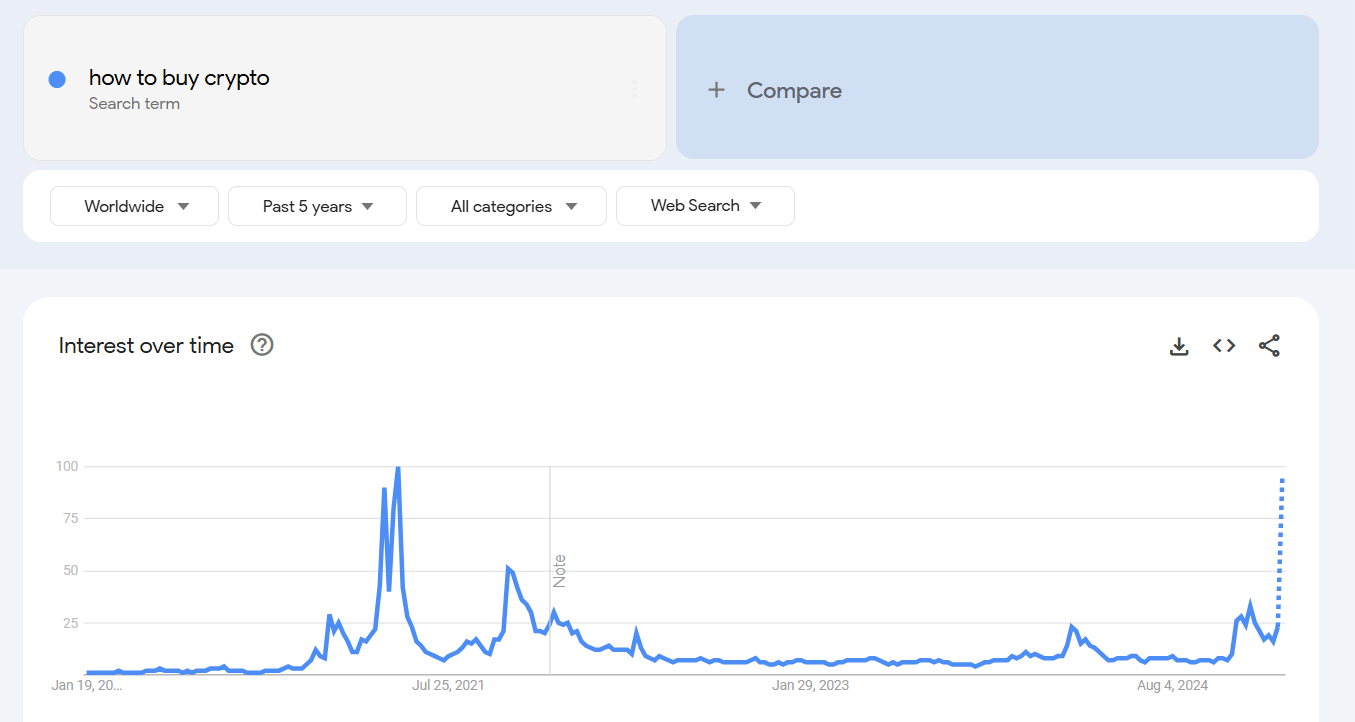This screenshot has width=1355, height=722.
Task: Click the Note marker on chart
Action: [560, 570]
